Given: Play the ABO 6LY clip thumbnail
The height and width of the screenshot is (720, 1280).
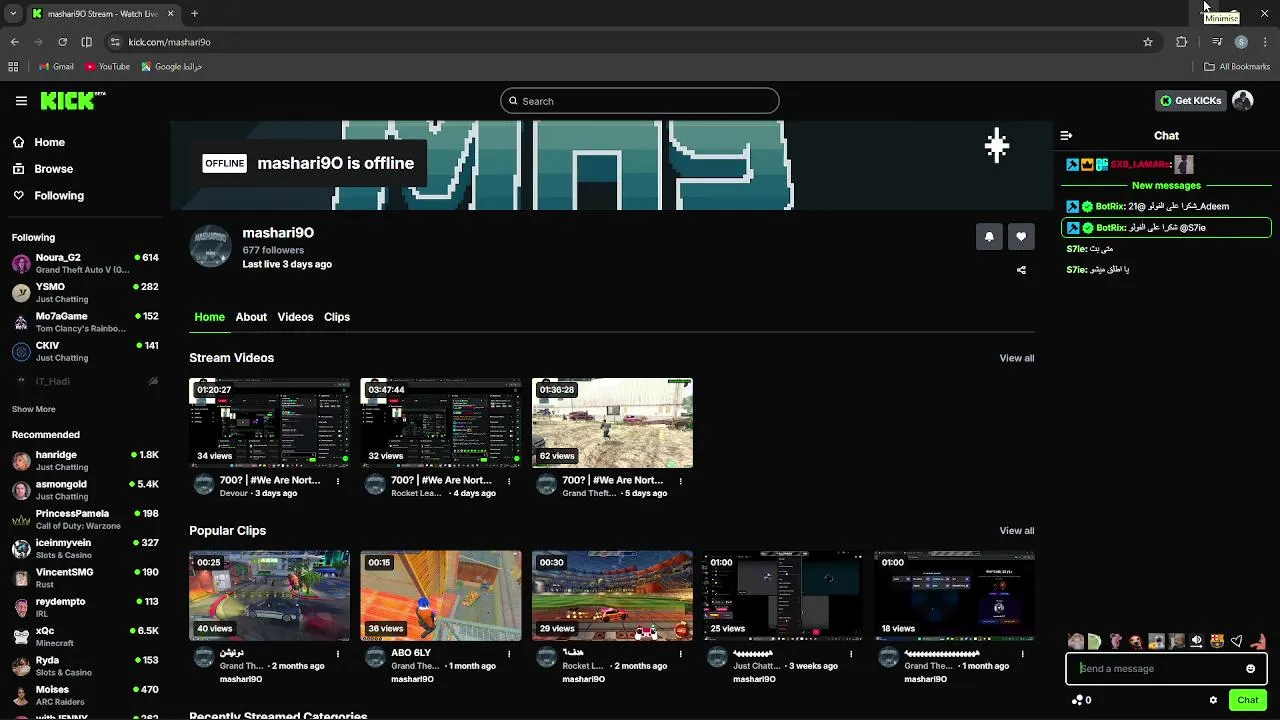Looking at the screenshot, I should point(441,595).
